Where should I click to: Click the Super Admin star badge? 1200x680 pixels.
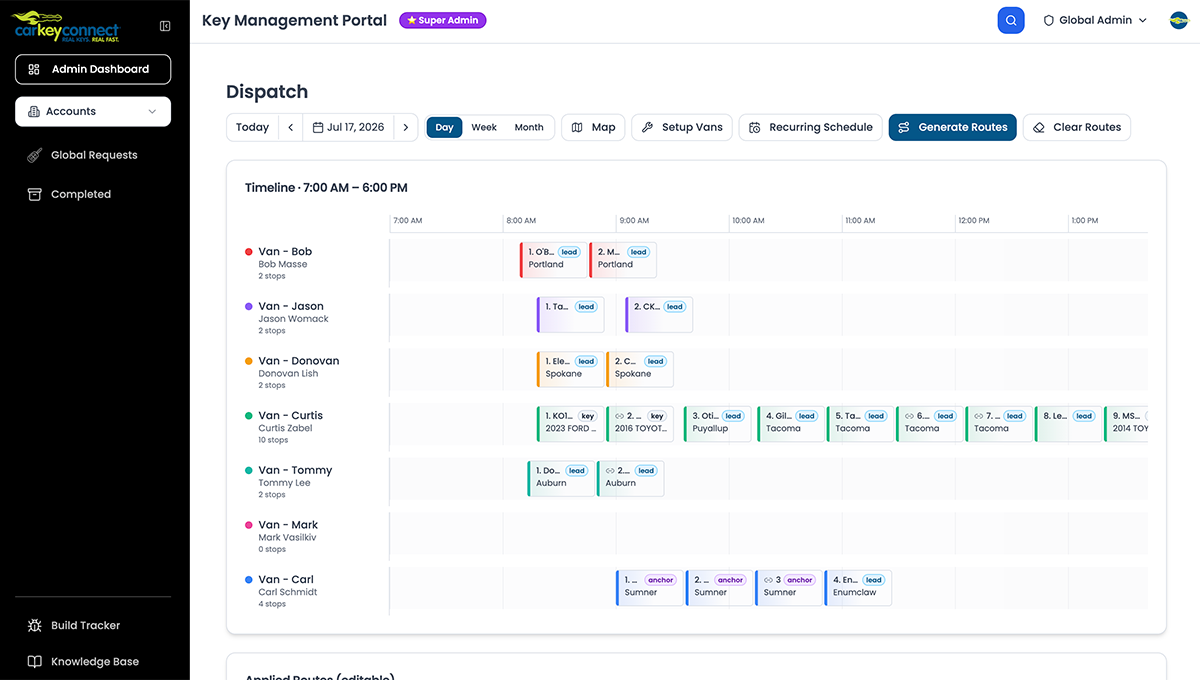tap(442, 20)
